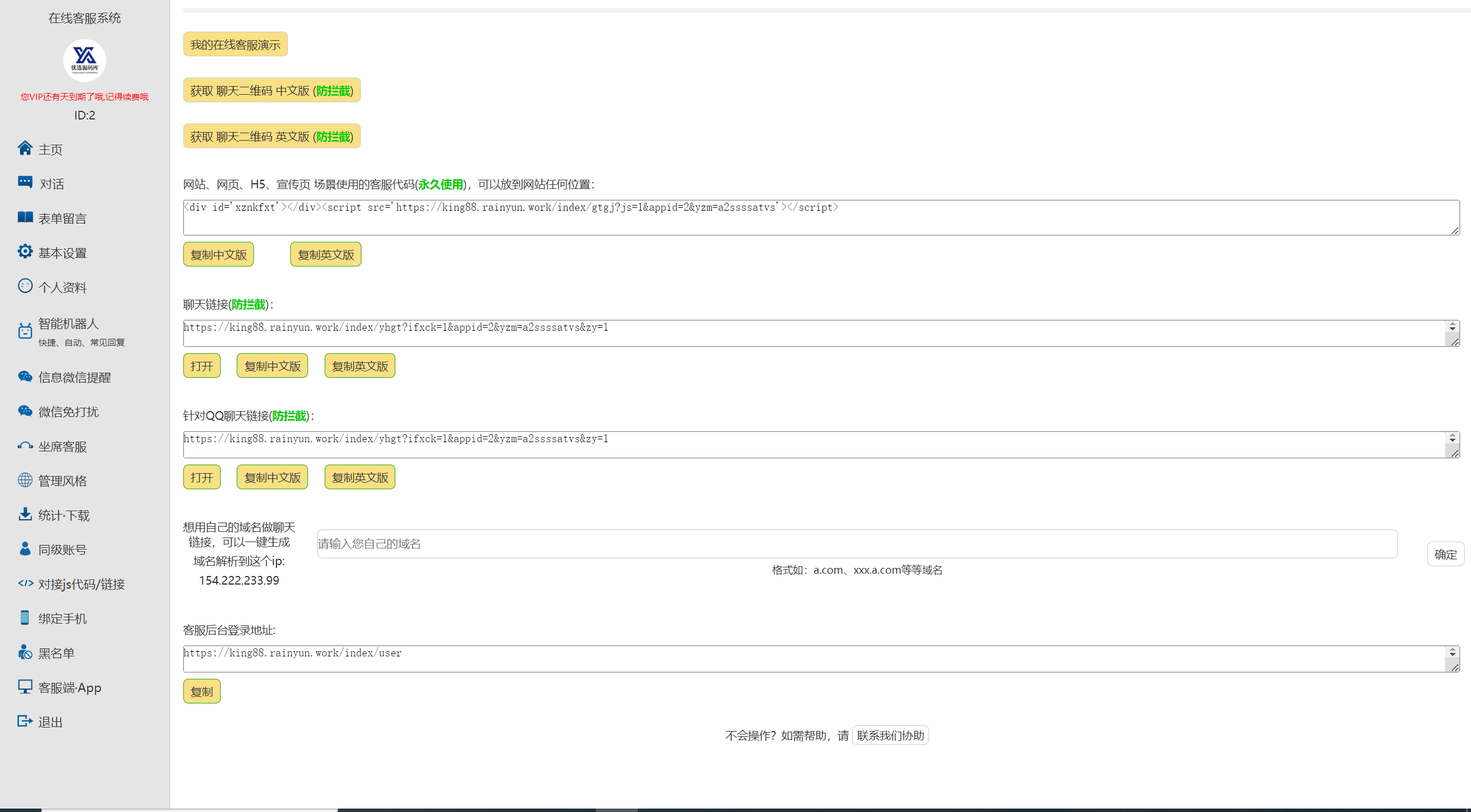Click 复制中文版 under the 聊天链接 box
Viewport: 1471px width, 812px height.
click(272, 366)
